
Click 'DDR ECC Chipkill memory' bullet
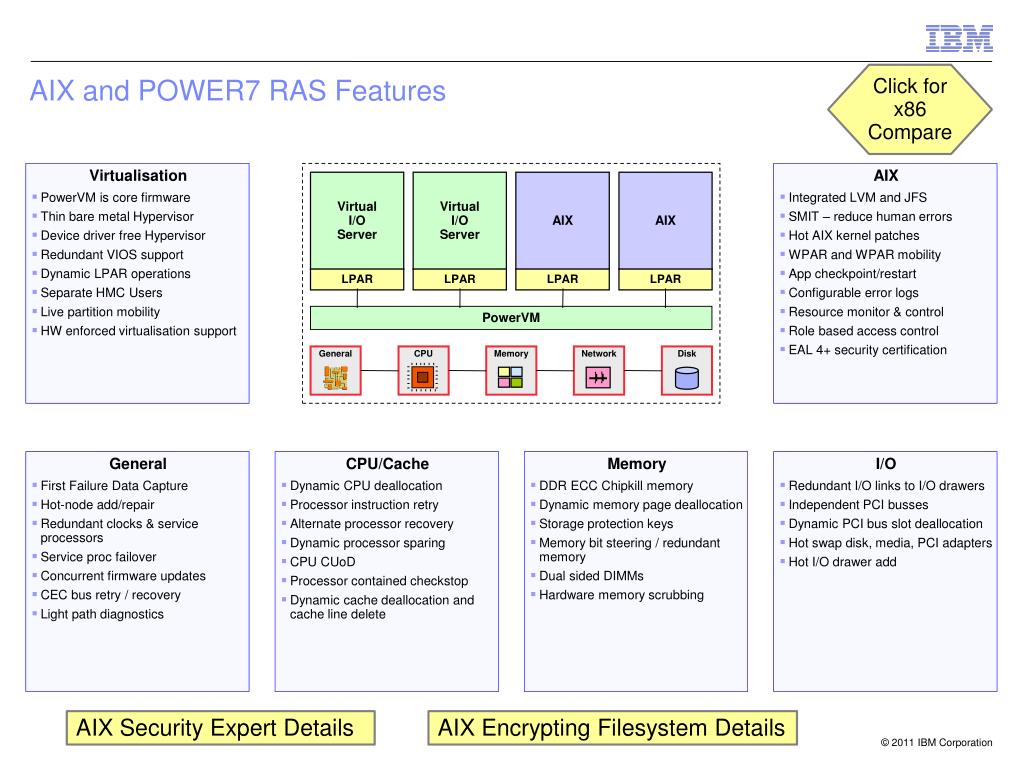pyautogui.click(x=616, y=486)
